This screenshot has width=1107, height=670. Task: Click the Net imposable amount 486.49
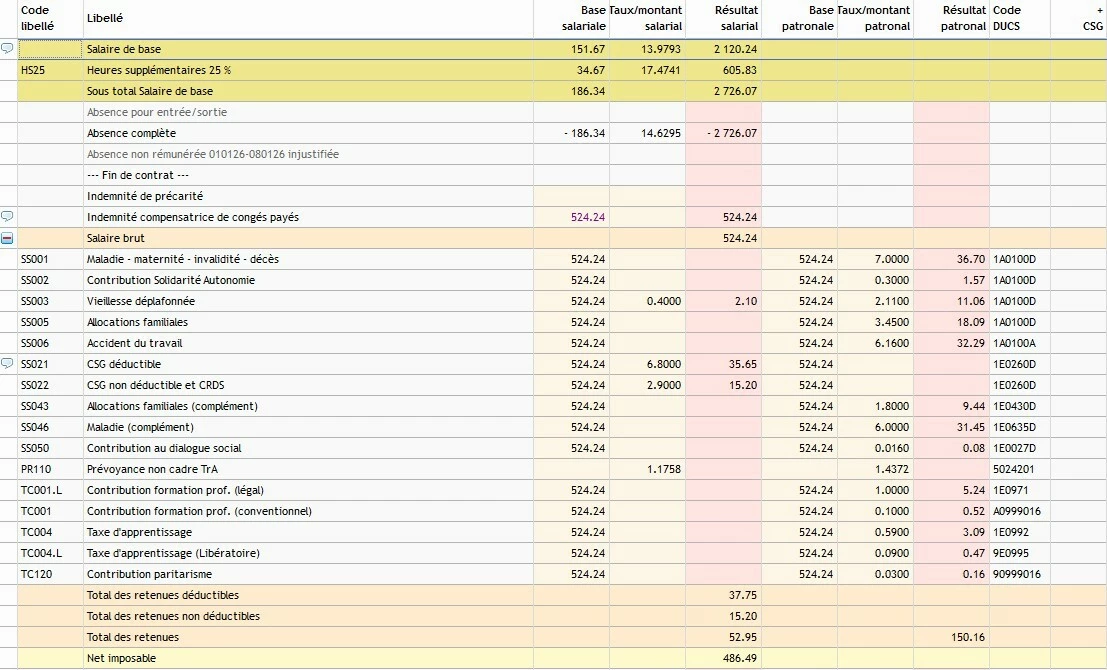pos(739,658)
